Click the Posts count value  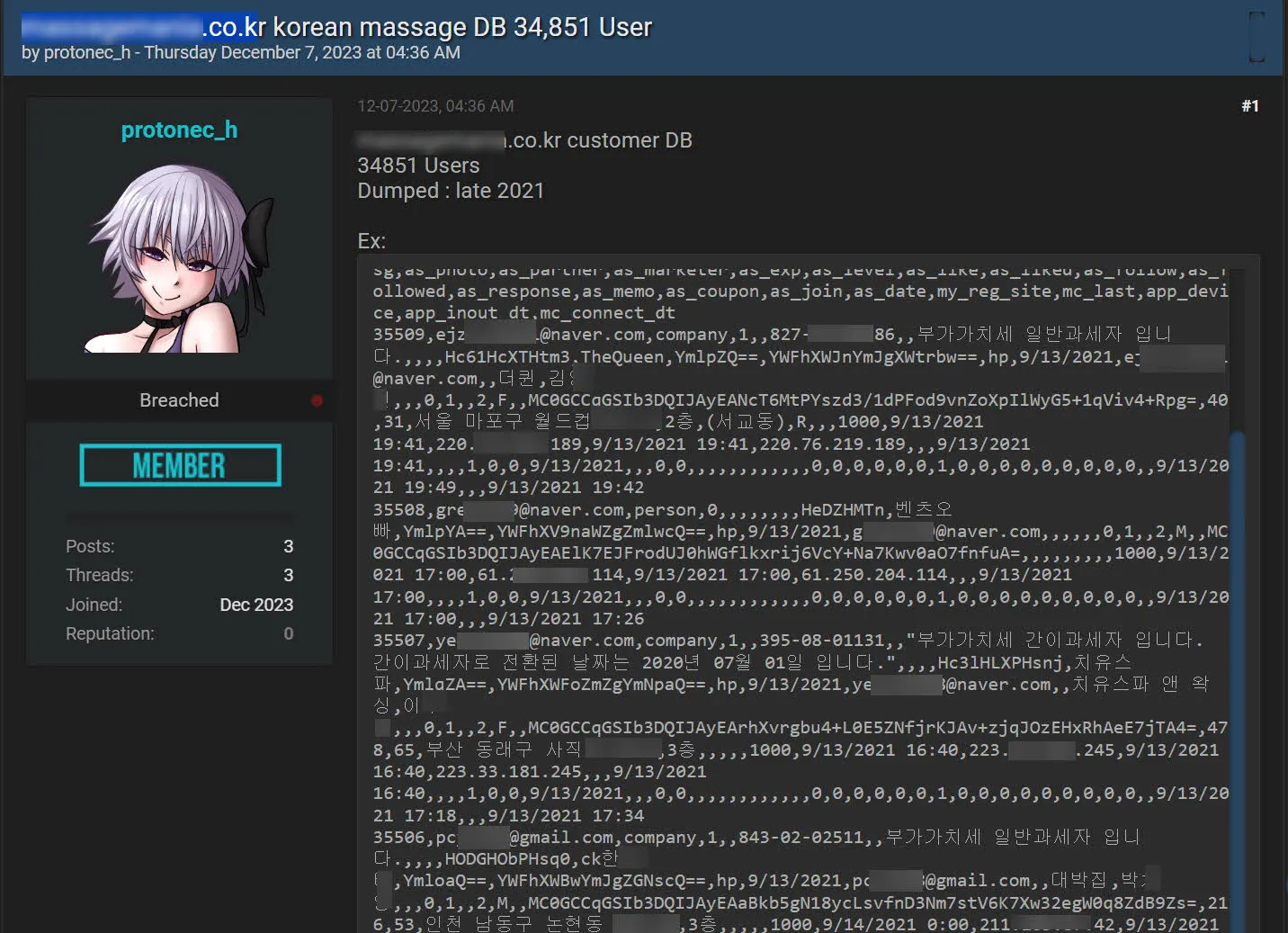(x=288, y=546)
